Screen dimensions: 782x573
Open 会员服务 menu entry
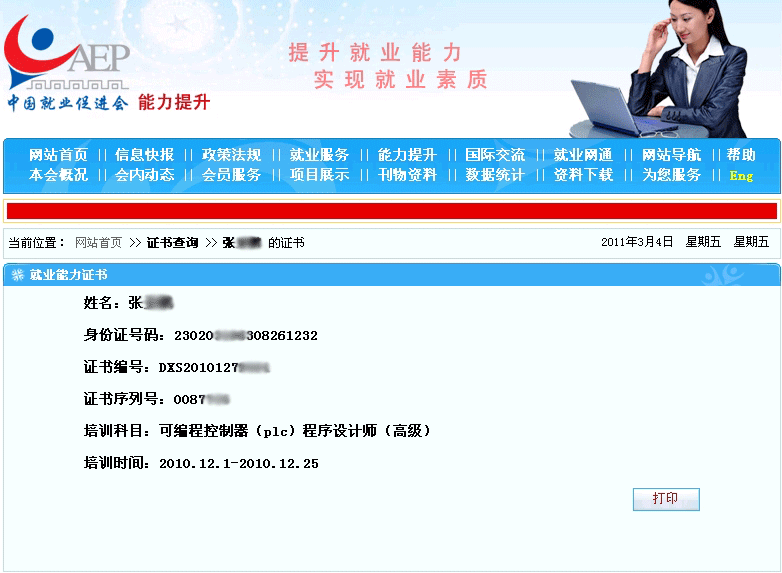pyautogui.click(x=231, y=175)
